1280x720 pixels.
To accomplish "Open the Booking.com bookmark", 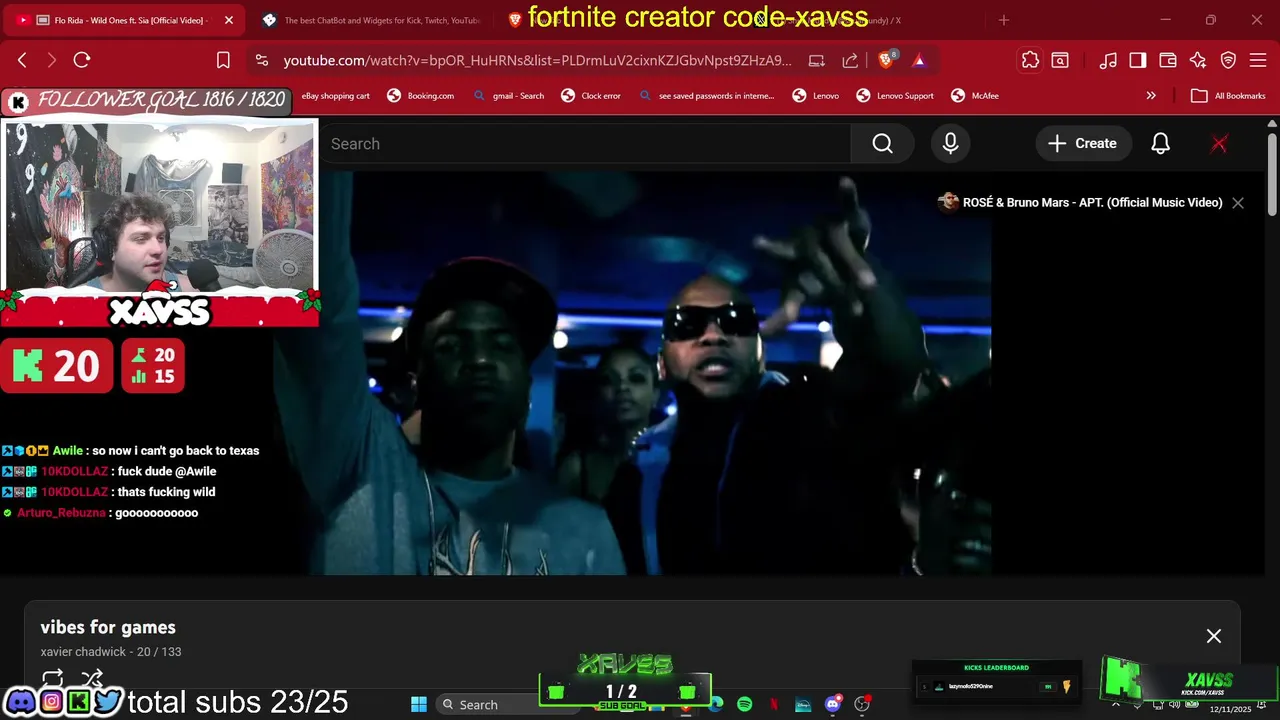I will 421,96.
